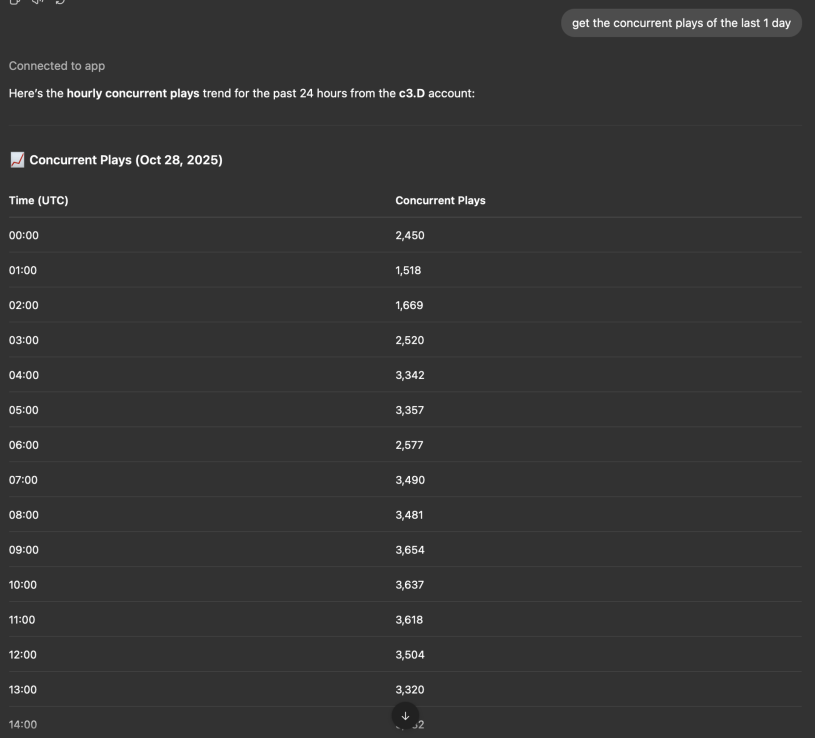Click the scroll-to-bottom arrow button
The height and width of the screenshot is (738, 815).
click(x=405, y=716)
